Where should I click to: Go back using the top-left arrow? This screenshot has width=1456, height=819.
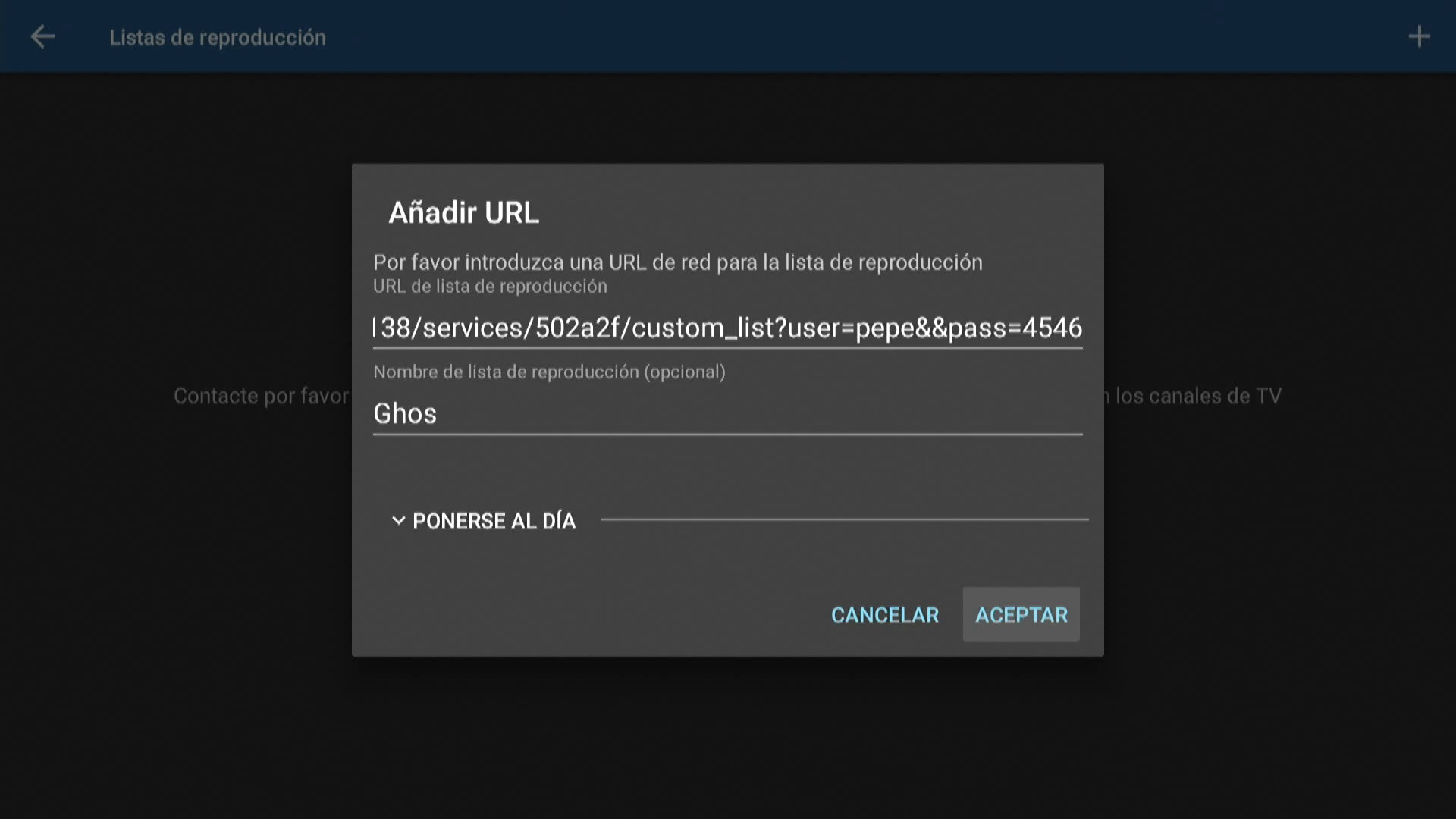click(42, 36)
